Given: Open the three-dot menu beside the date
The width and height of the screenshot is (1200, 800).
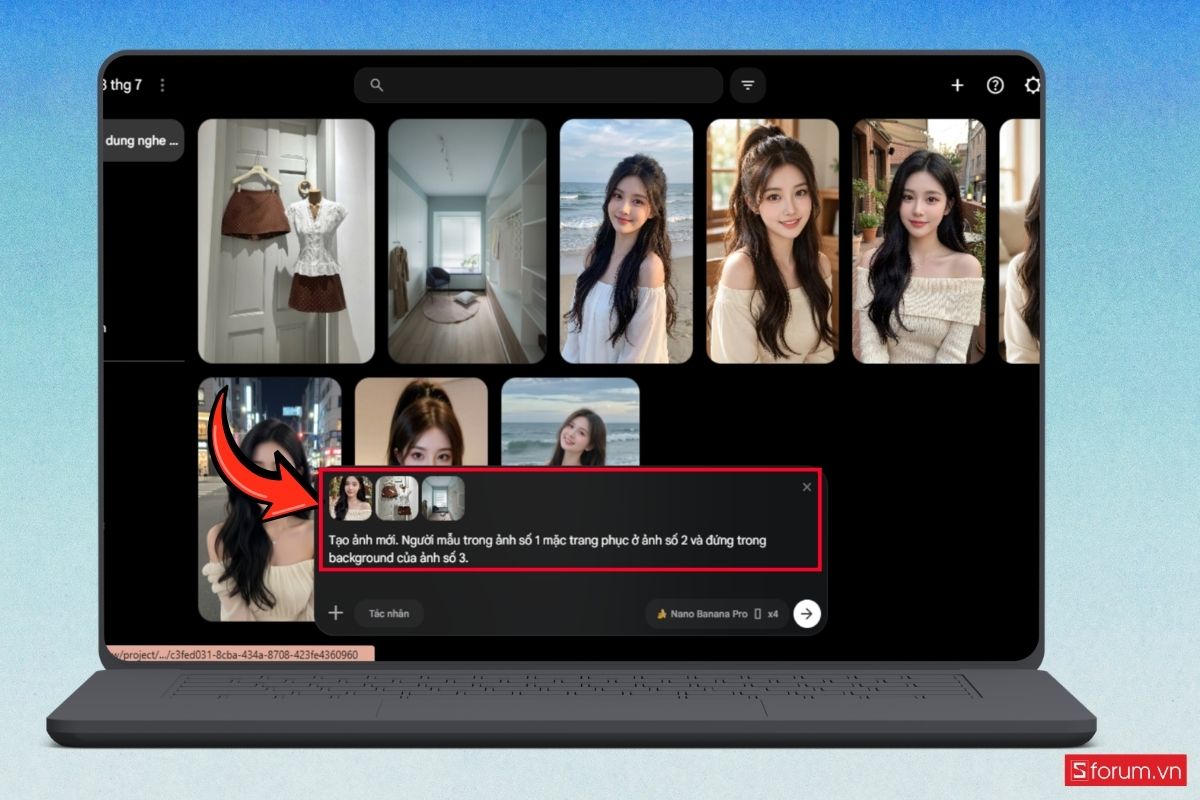Looking at the screenshot, I should pos(162,85).
